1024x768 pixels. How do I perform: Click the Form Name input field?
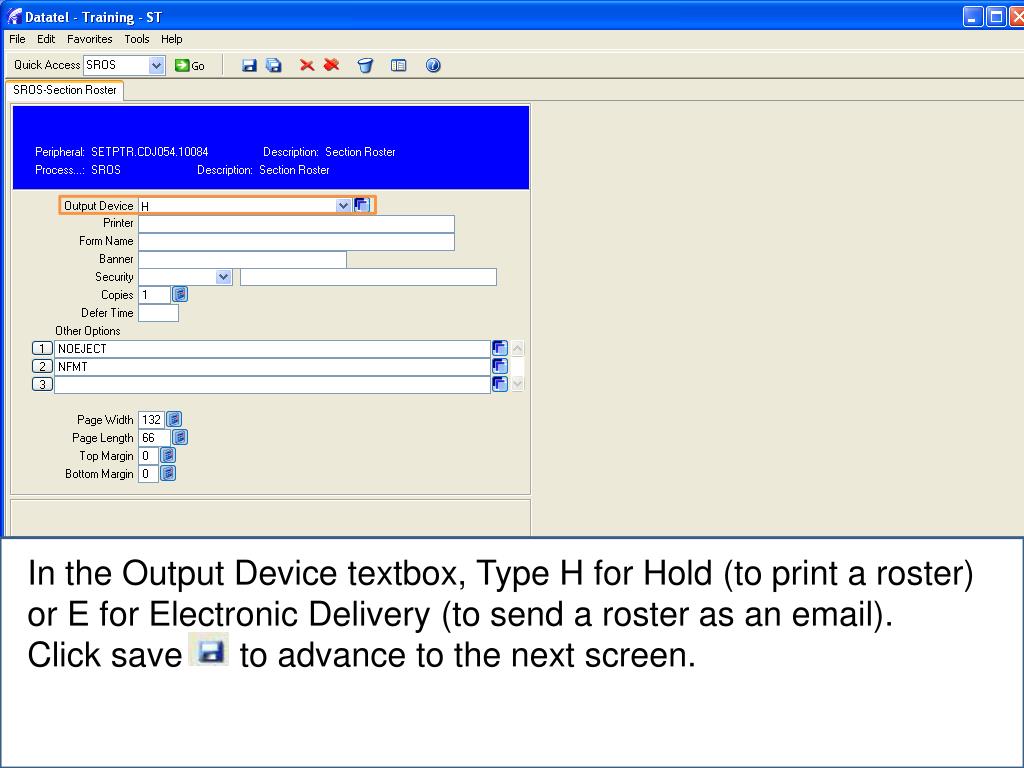point(296,242)
